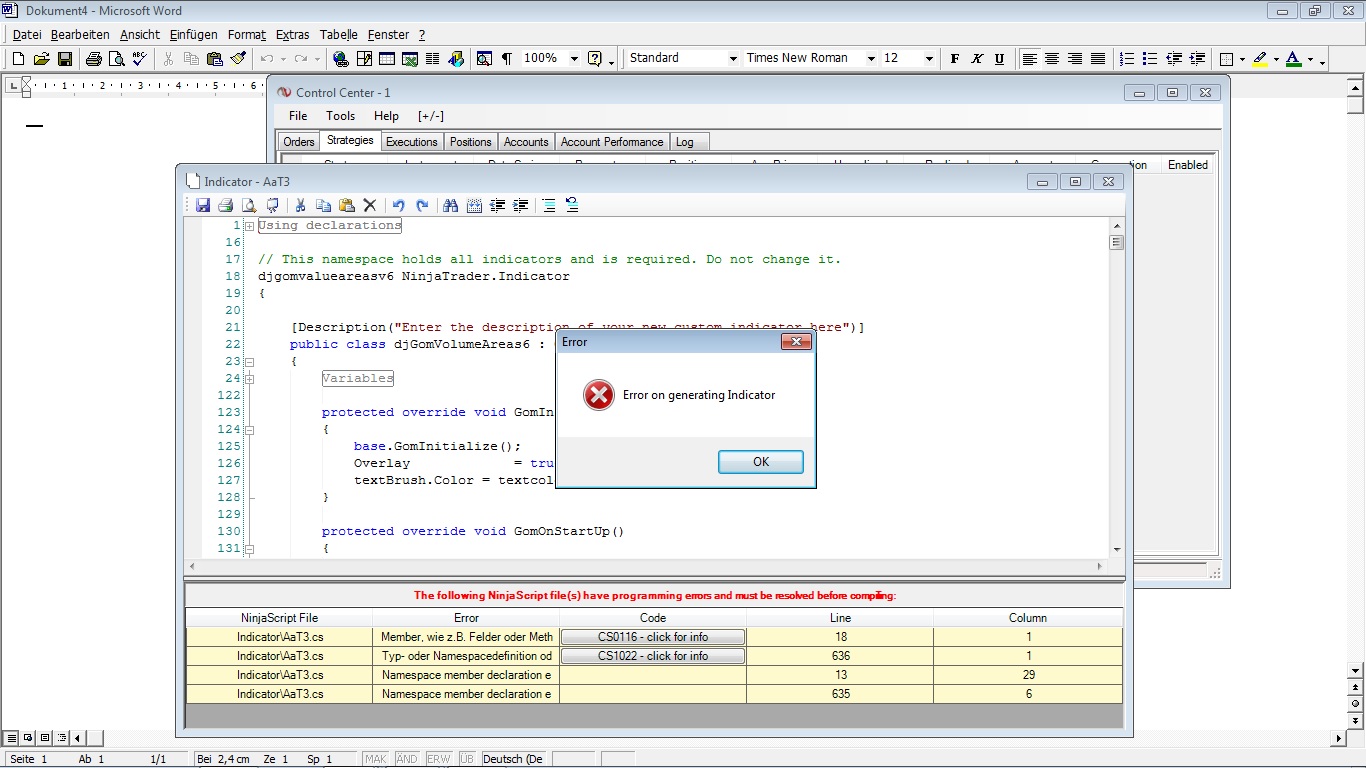Click CS0116 - click for info button
1366x768 pixels.
click(653, 637)
